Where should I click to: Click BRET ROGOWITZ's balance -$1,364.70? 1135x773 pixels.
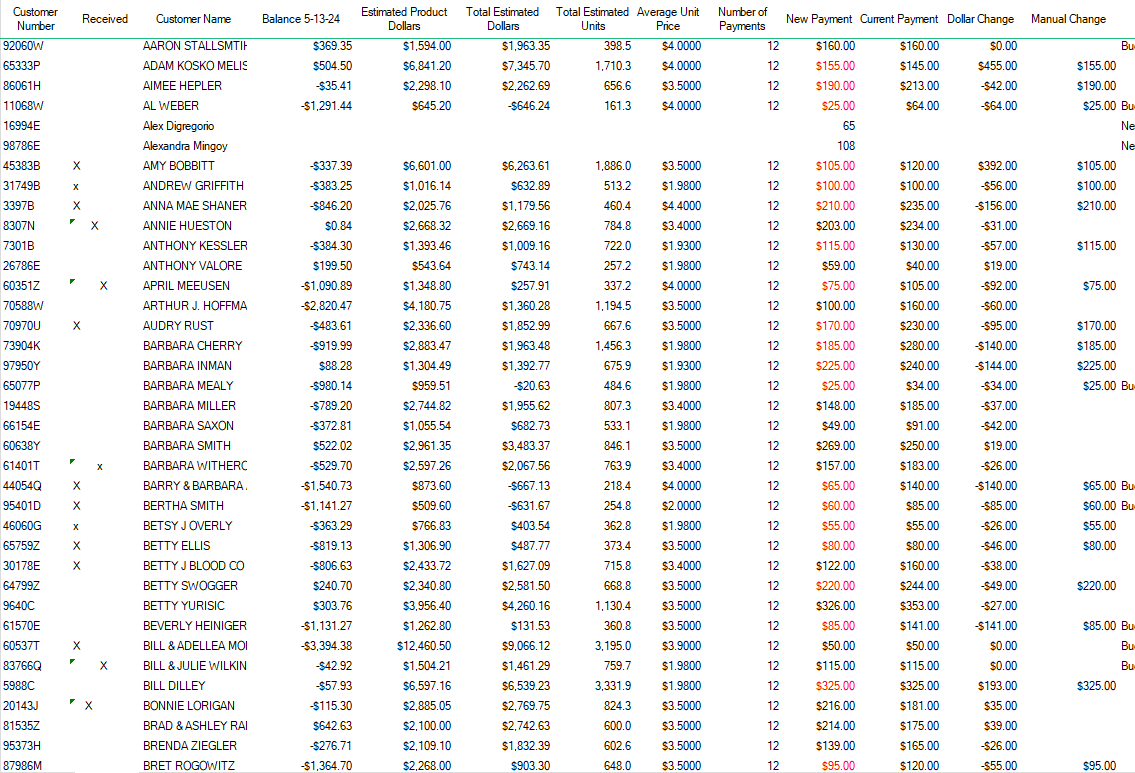[x=326, y=766]
